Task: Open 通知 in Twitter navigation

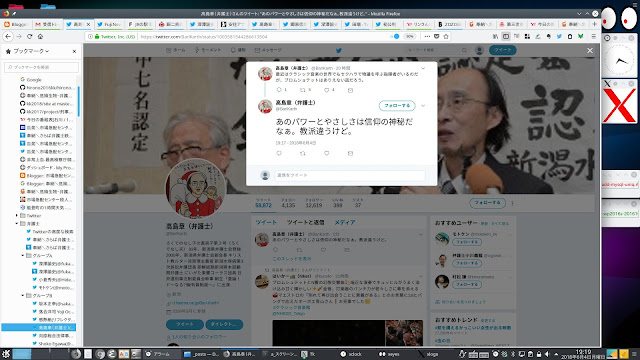Action: tap(238, 50)
